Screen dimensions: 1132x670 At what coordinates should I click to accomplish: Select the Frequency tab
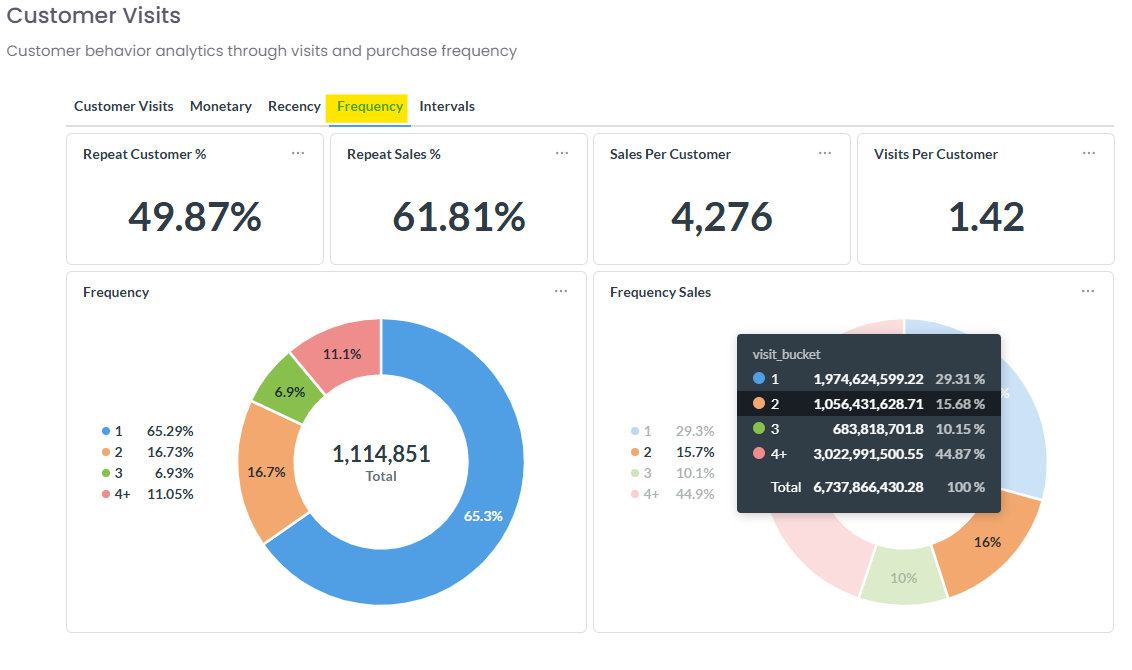(370, 107)
